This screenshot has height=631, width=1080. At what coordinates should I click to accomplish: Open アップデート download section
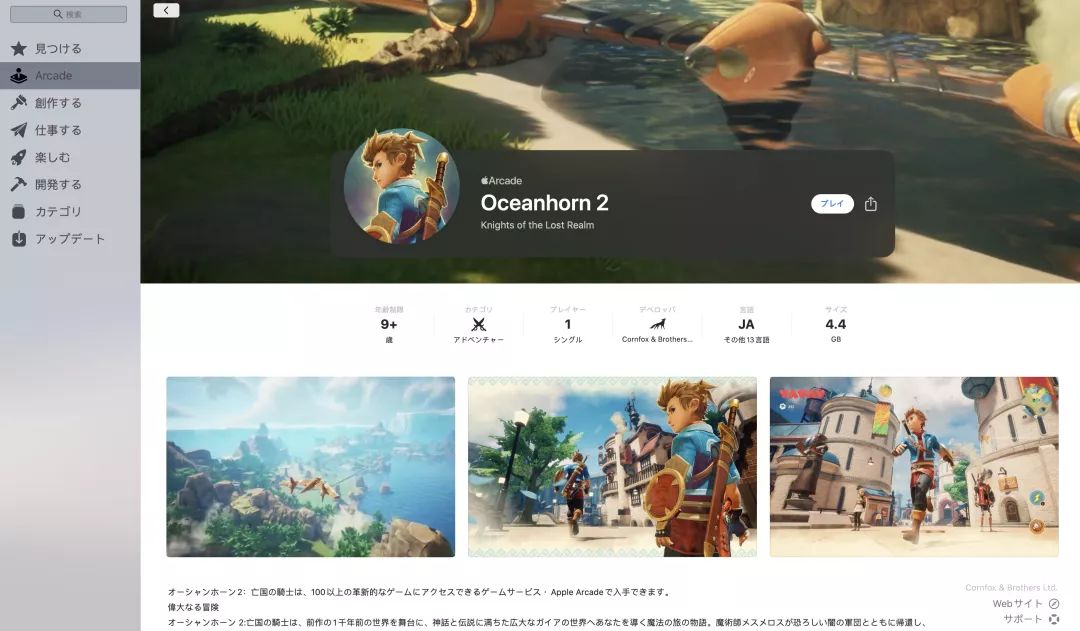tap(70, 238)
